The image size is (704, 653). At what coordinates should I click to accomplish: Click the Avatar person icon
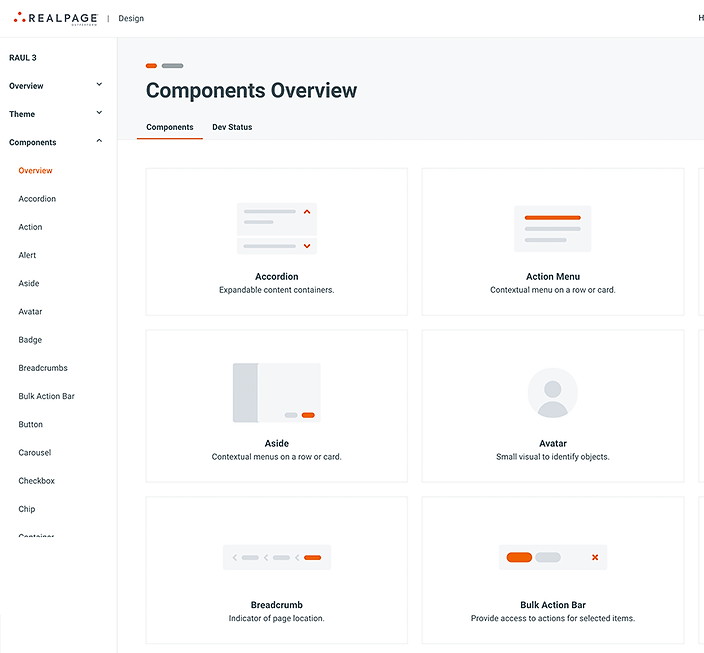[x=553, y=393]
